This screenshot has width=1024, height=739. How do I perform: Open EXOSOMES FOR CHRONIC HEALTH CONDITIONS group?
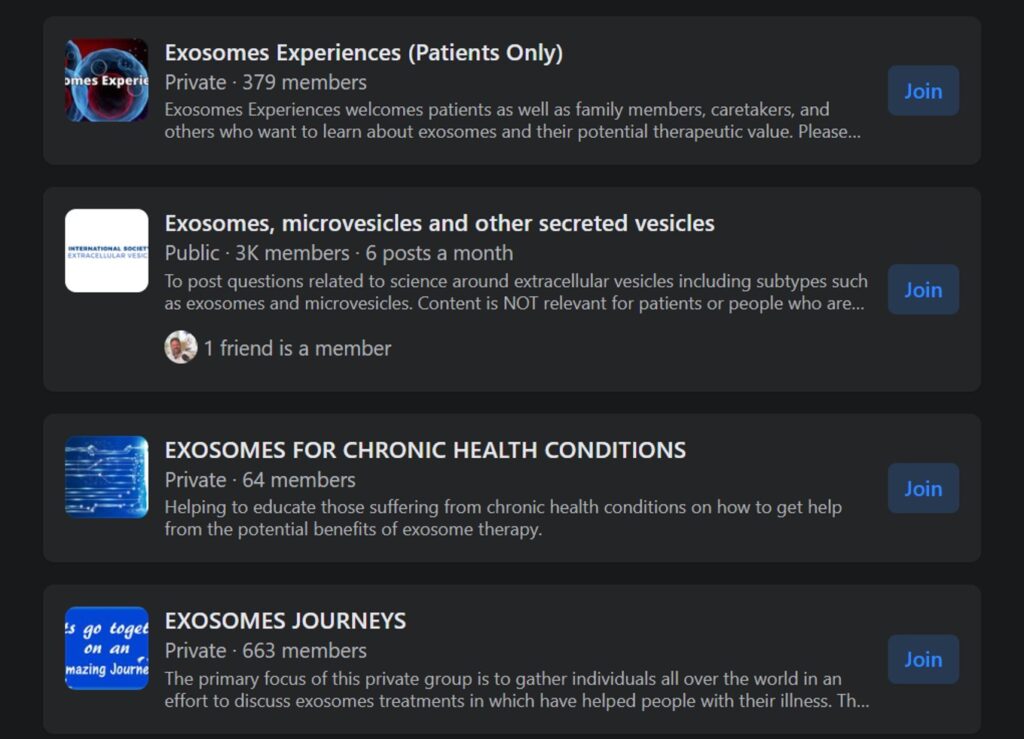(426, 450)
